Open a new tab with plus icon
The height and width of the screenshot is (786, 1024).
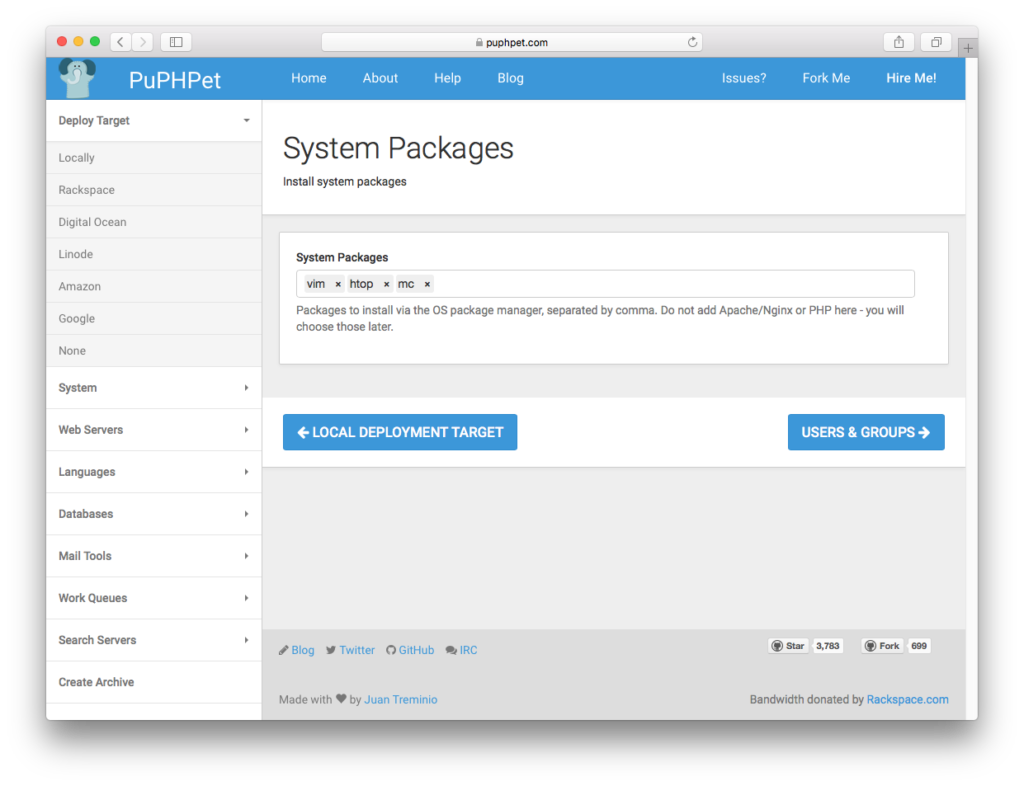pos(968,48)
